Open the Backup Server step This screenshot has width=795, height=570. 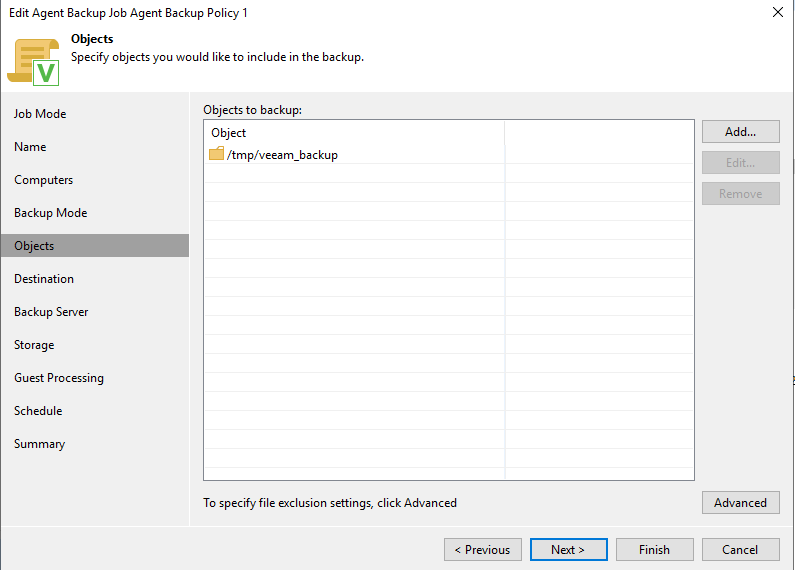coord(51,312)
